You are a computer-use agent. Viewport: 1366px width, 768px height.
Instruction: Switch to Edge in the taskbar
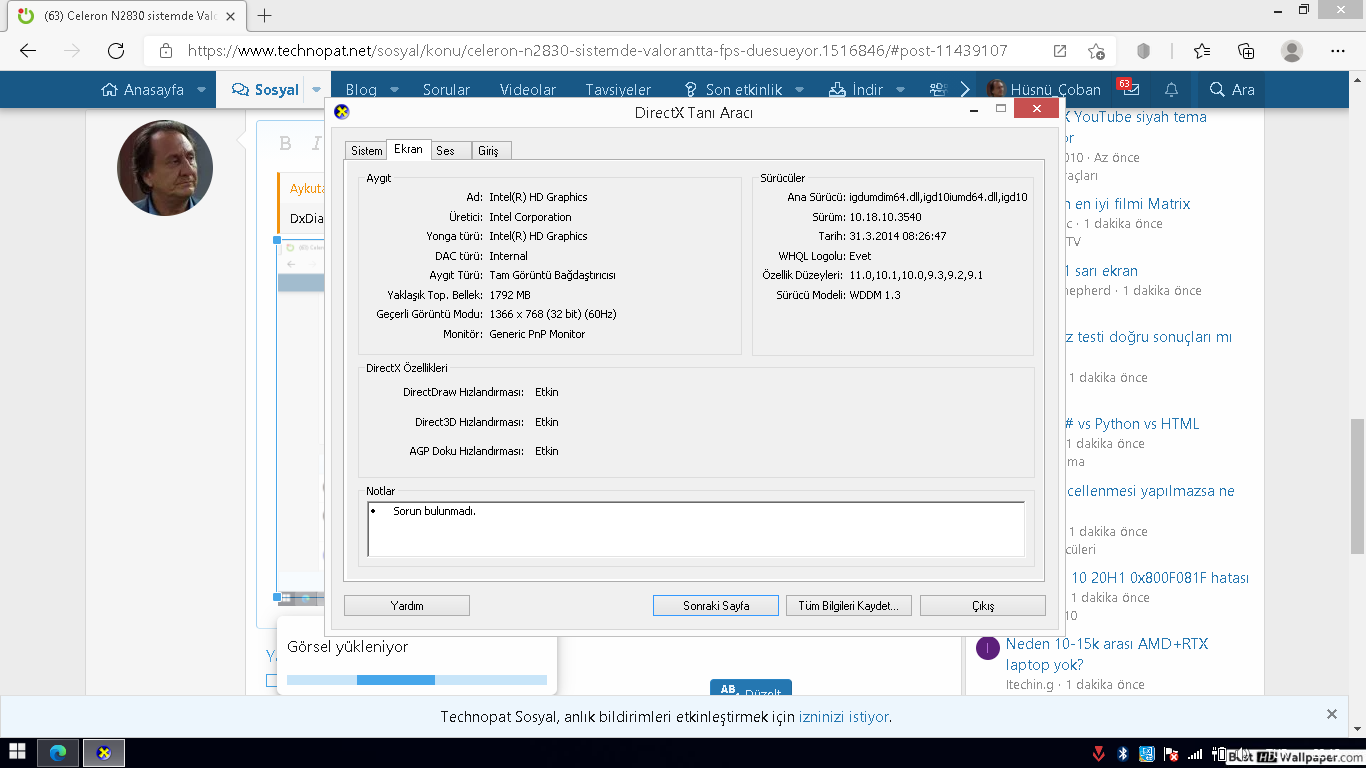point(57,753)
